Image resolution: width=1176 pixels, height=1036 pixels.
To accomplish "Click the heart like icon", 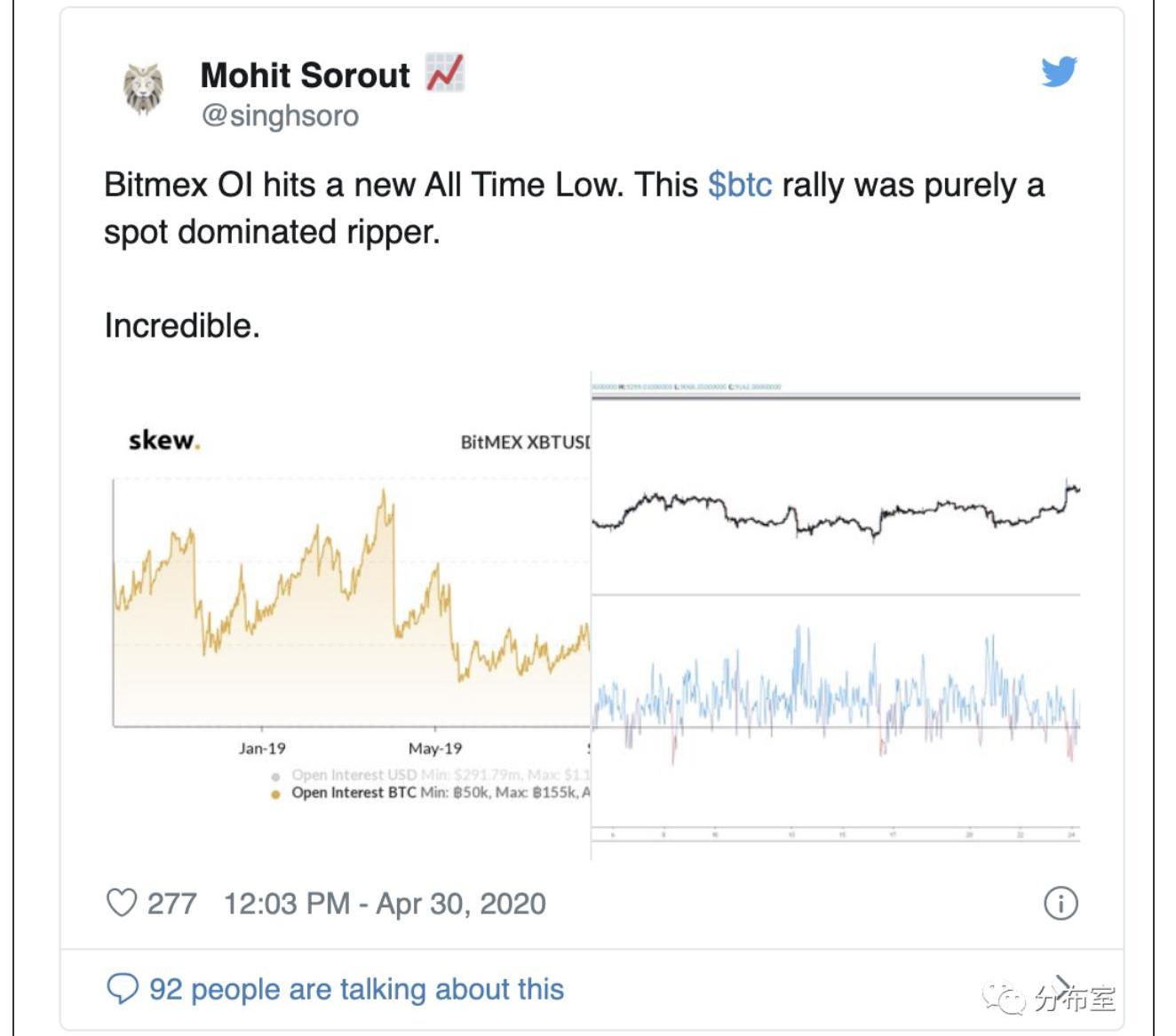I will [122, 903].
